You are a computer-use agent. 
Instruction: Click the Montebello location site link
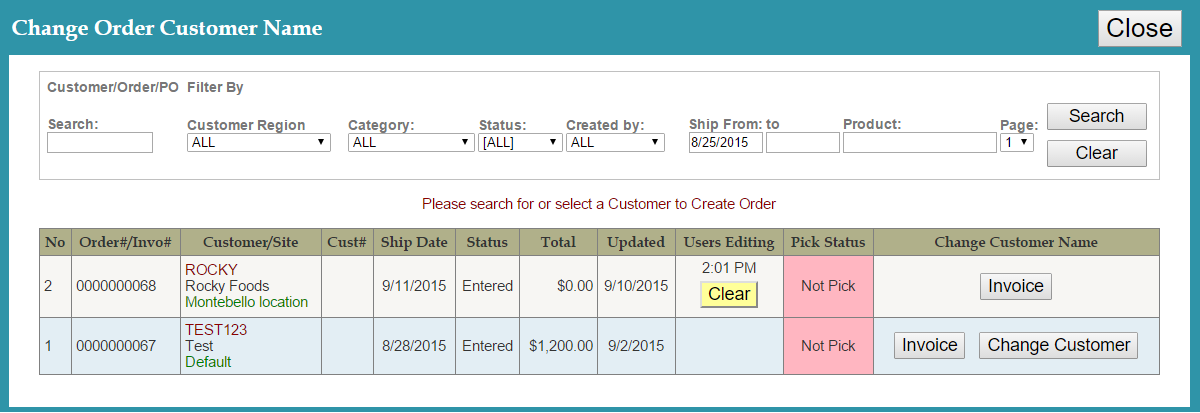click(246, 302)
